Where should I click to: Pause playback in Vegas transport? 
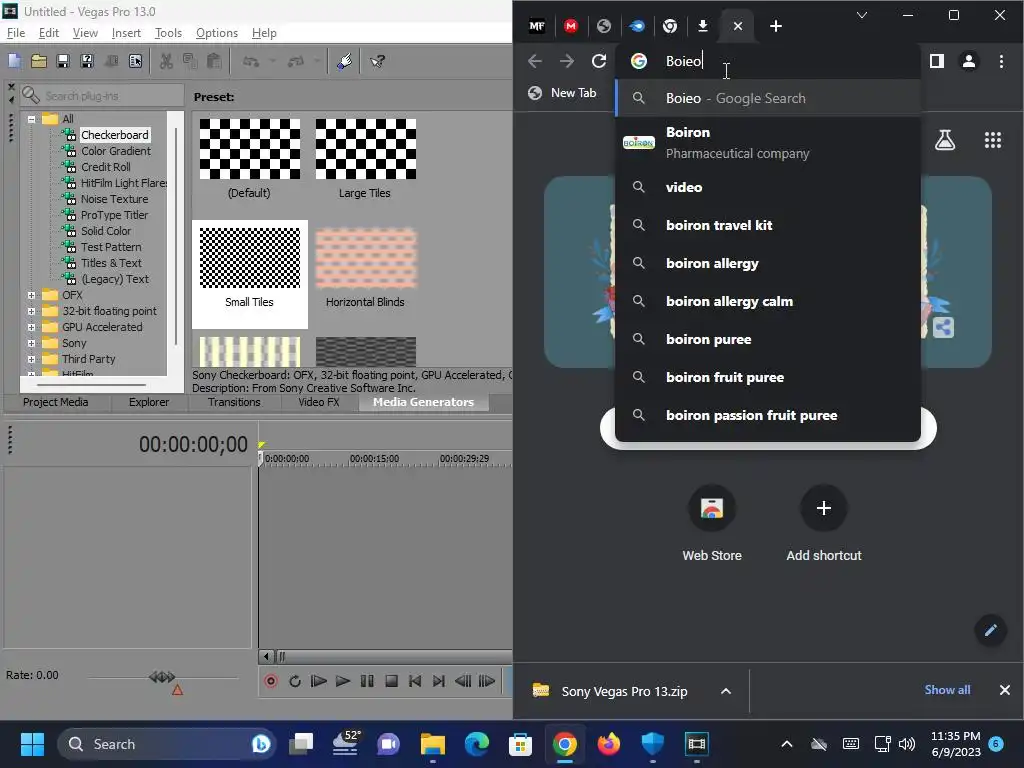(367, 681)
